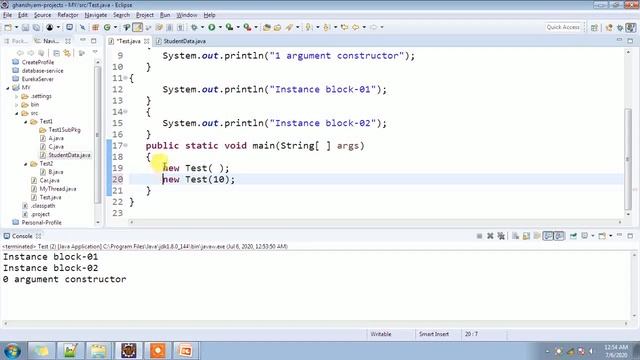Toggle fold marker at line 11
This screenshot has height=360, width=640.
126,78
